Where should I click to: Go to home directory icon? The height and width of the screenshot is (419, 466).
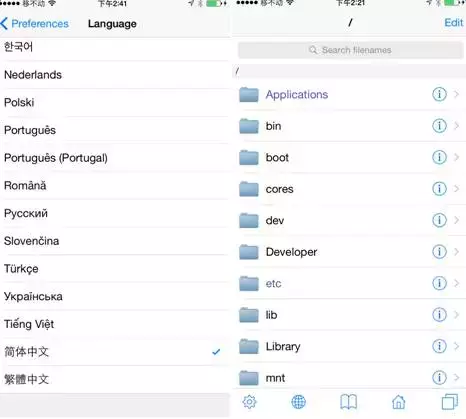398,402
